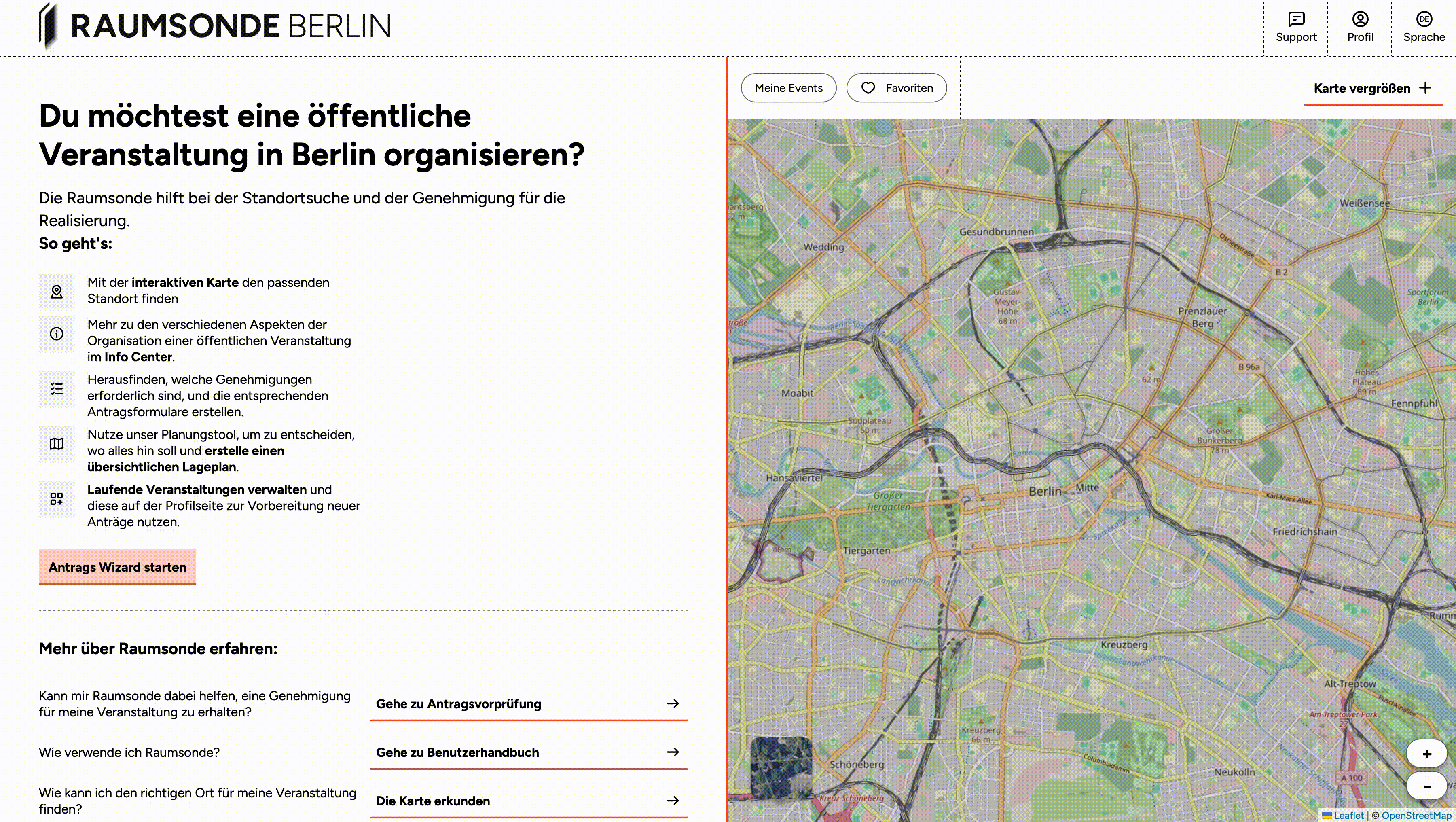Click the manage events grid icon
The height and width of the screenshot is (822, 1456).
pos(57,499)
